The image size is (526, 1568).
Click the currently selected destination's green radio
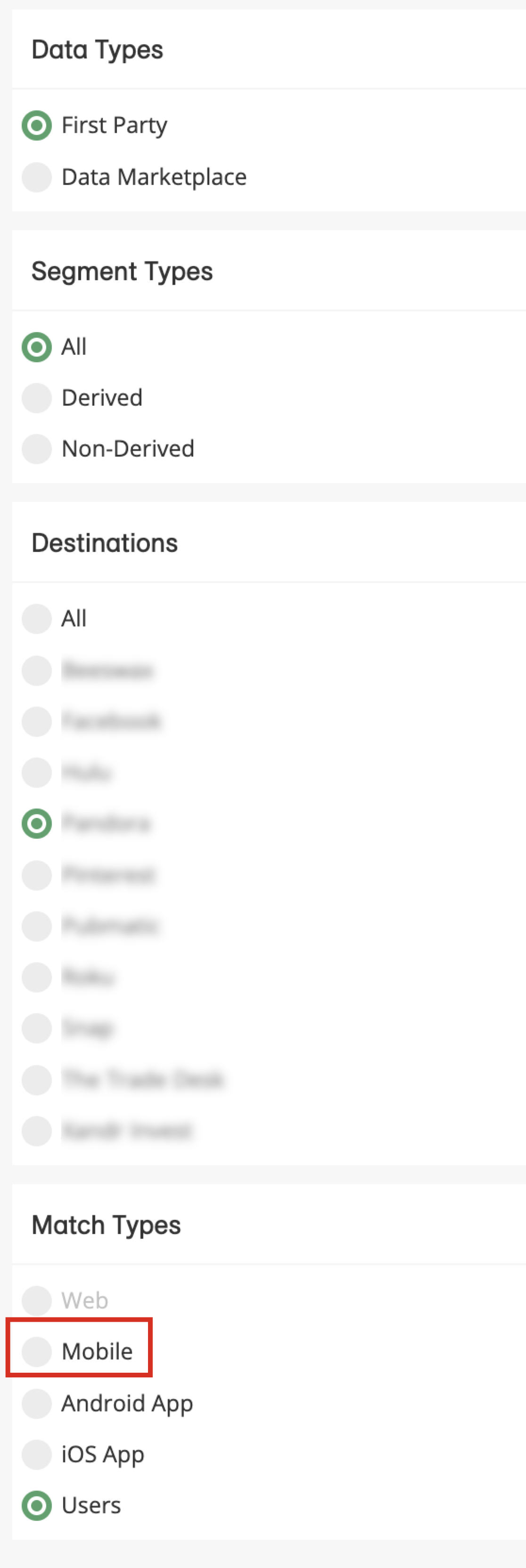pyautogui.click(x=36, y=824)
